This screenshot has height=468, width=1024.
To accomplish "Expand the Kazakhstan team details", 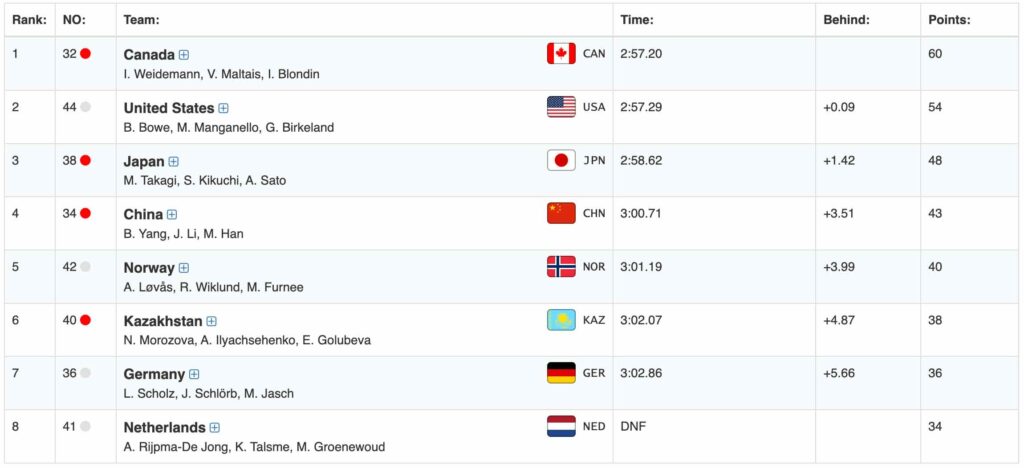I will 211,321.
